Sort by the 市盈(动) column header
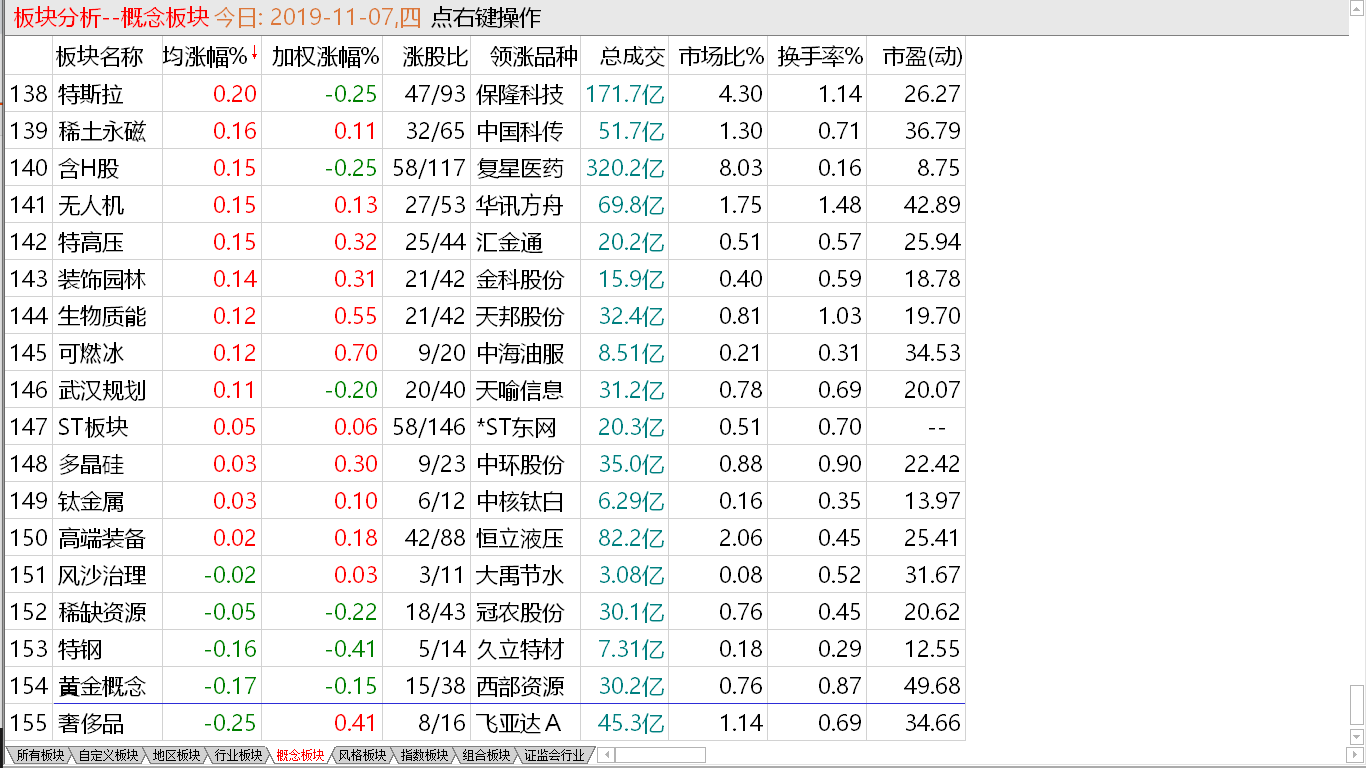Screen dimensions: 1366x768 click(922, 57)
